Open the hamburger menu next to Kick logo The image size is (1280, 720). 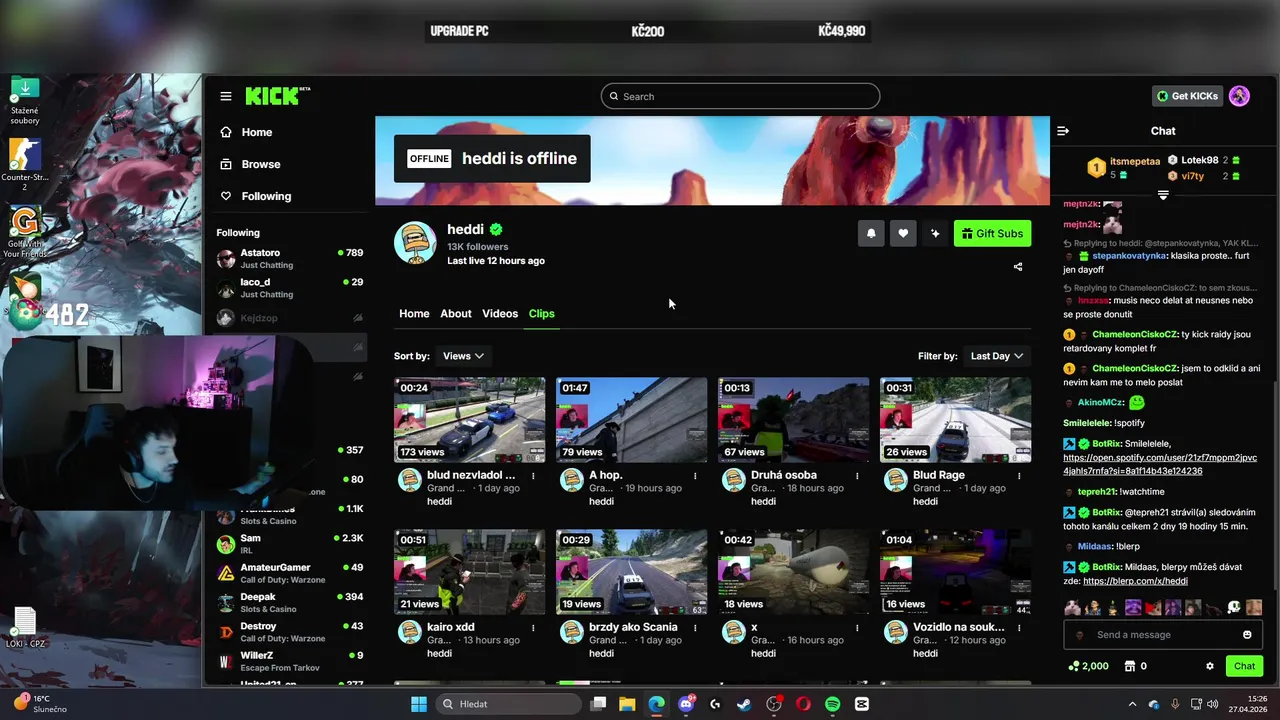click(x=226, y=96)
